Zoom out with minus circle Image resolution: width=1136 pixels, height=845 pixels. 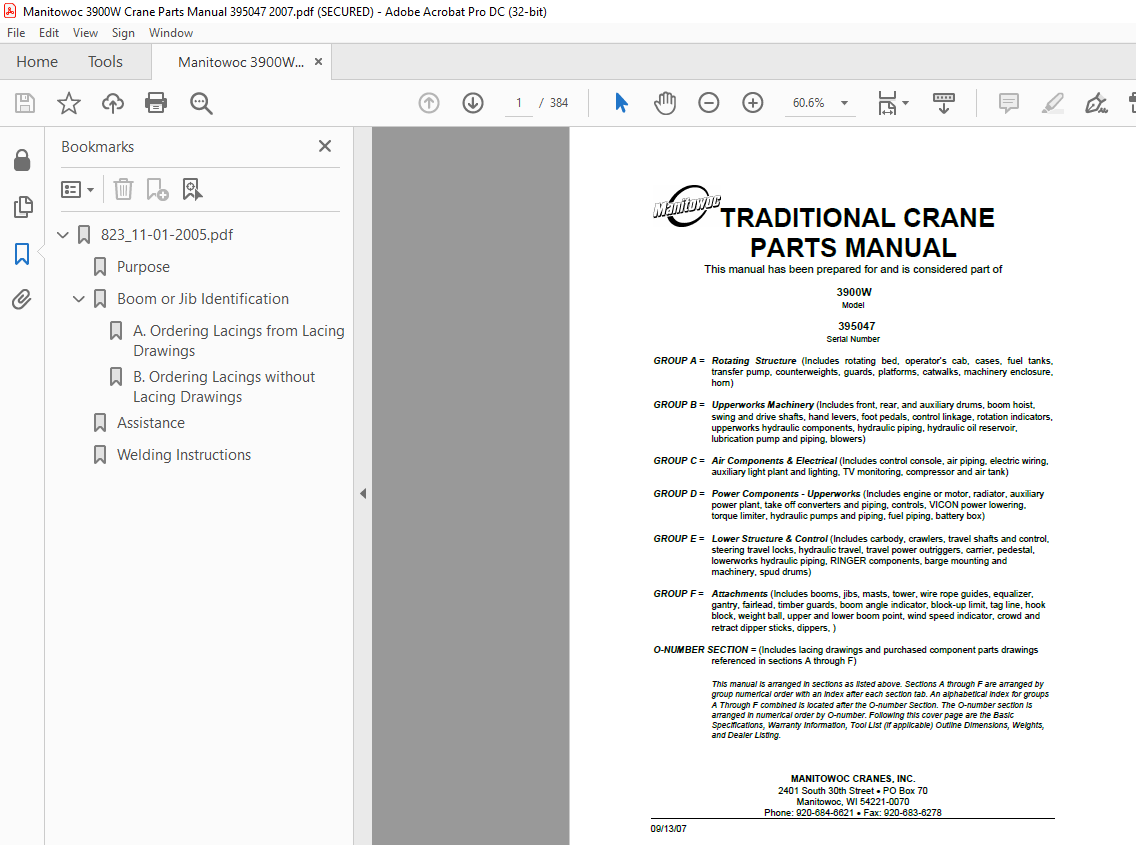click(709, 103)
